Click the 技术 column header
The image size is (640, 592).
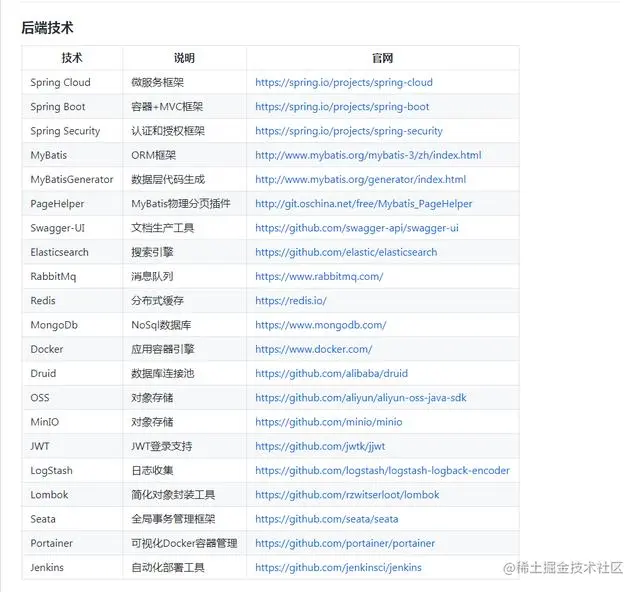click(x=72, y=58)
